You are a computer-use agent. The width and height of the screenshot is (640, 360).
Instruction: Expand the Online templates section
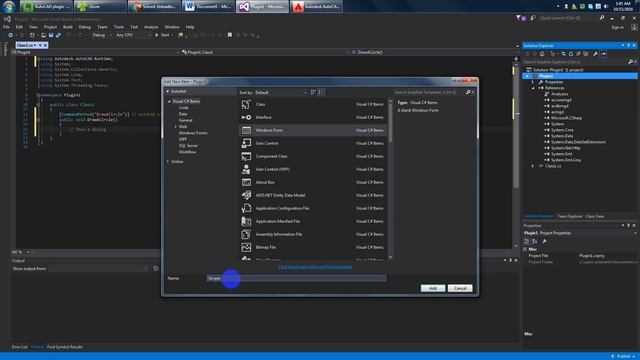168,162
